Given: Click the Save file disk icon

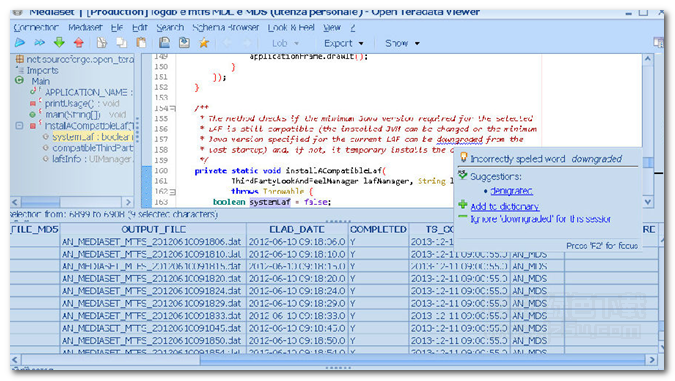Looking at the screenshot, I should point(164,43).
